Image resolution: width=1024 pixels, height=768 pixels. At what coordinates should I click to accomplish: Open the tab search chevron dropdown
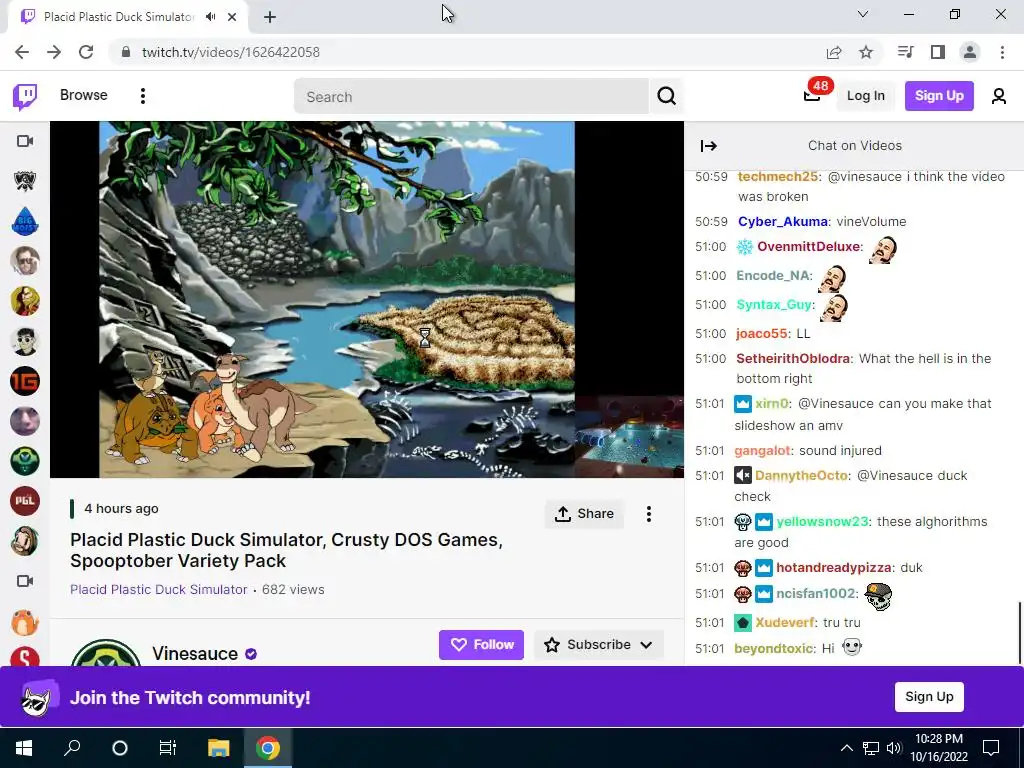[x=863, y=14]
